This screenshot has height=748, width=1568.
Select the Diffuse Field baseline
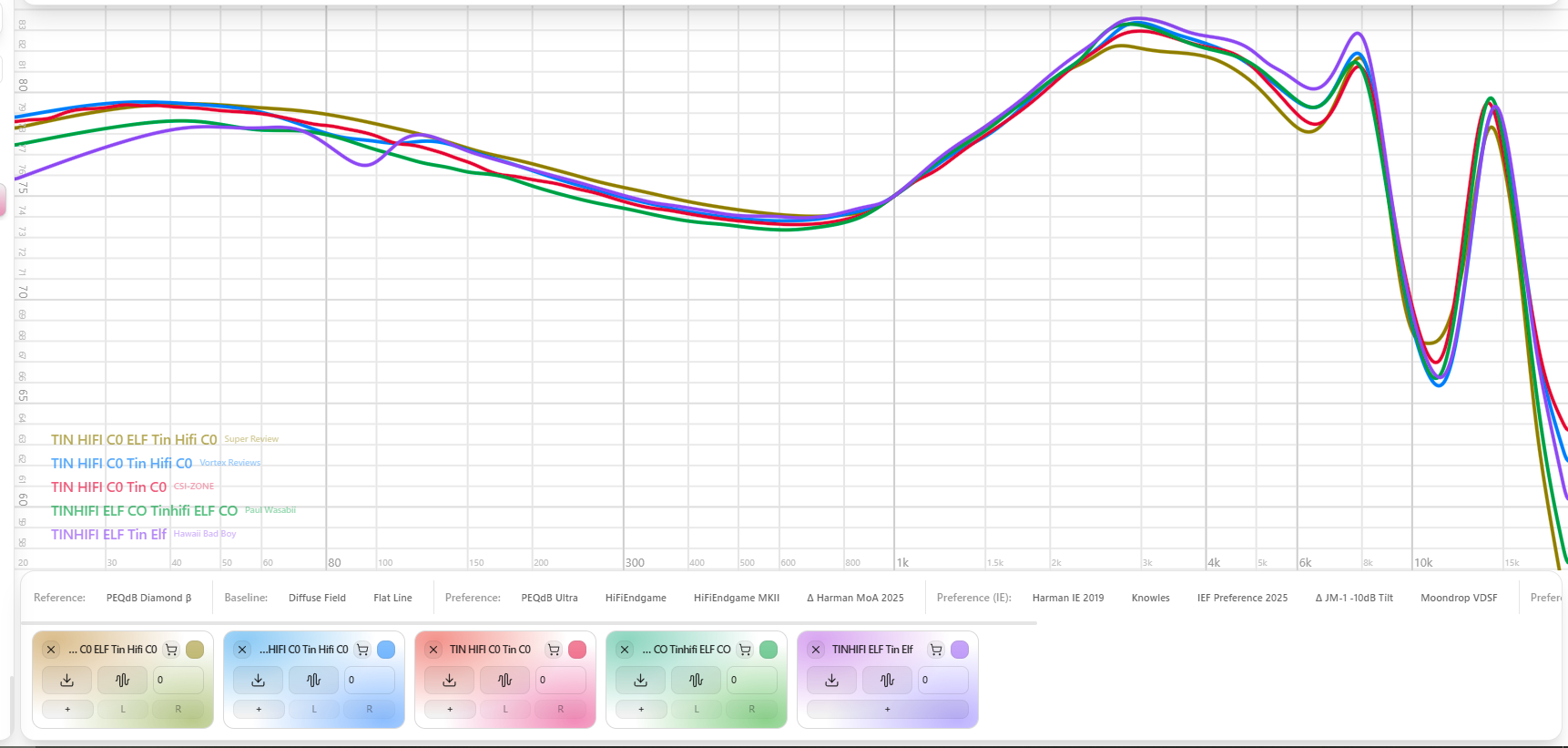point(317,598)
